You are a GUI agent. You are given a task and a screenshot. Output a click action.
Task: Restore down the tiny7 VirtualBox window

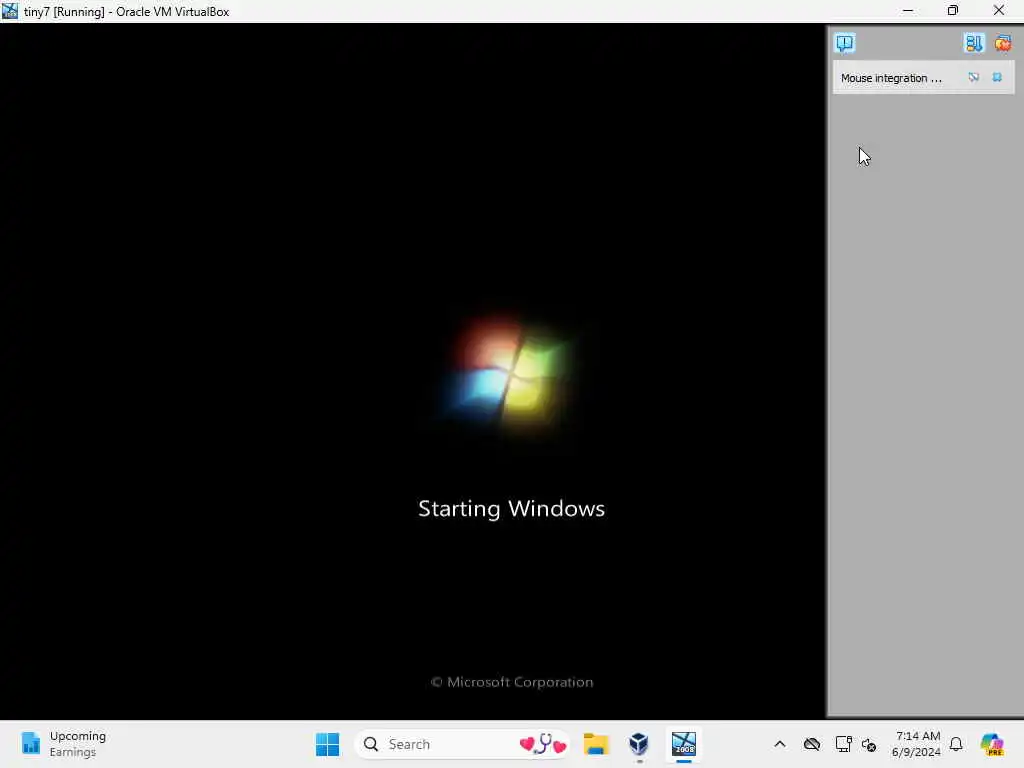(x=953, y=11)
